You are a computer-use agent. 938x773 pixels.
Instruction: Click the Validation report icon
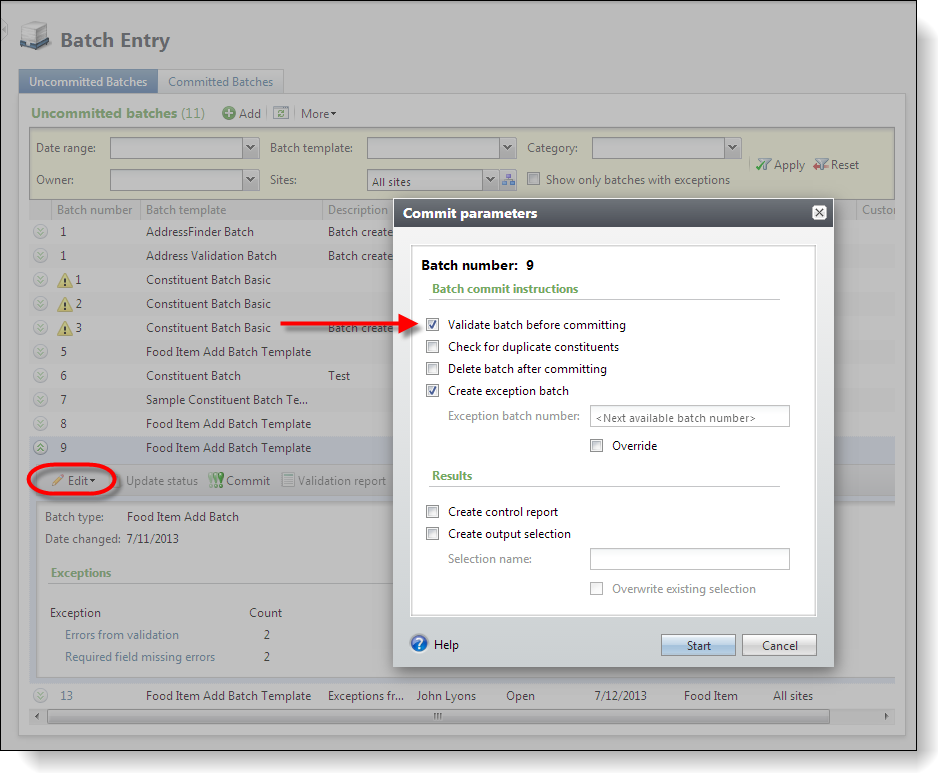(288, 480)
